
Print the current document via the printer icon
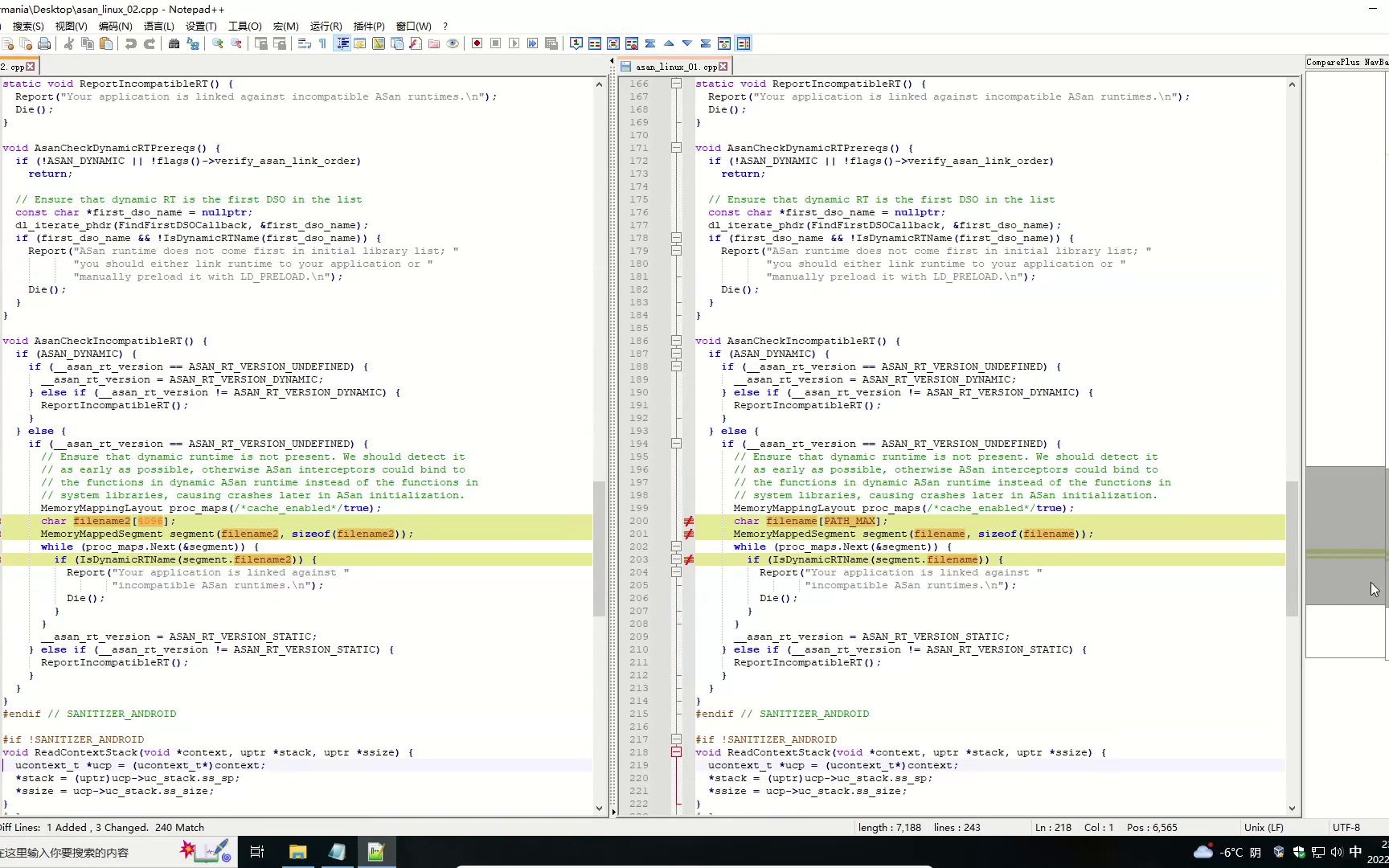(44, 44)
